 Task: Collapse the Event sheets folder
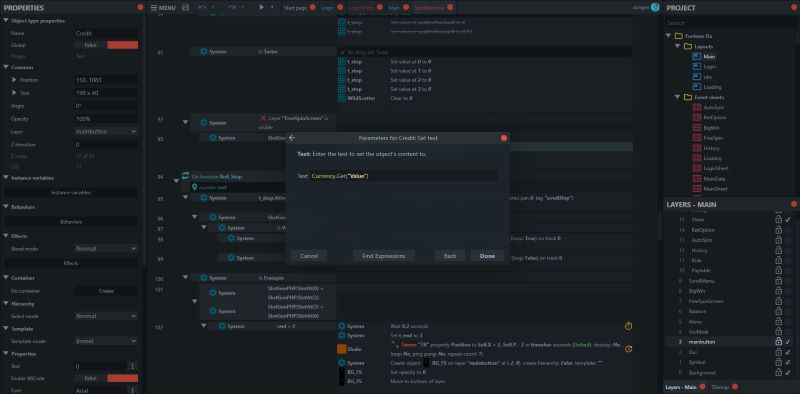678,97
